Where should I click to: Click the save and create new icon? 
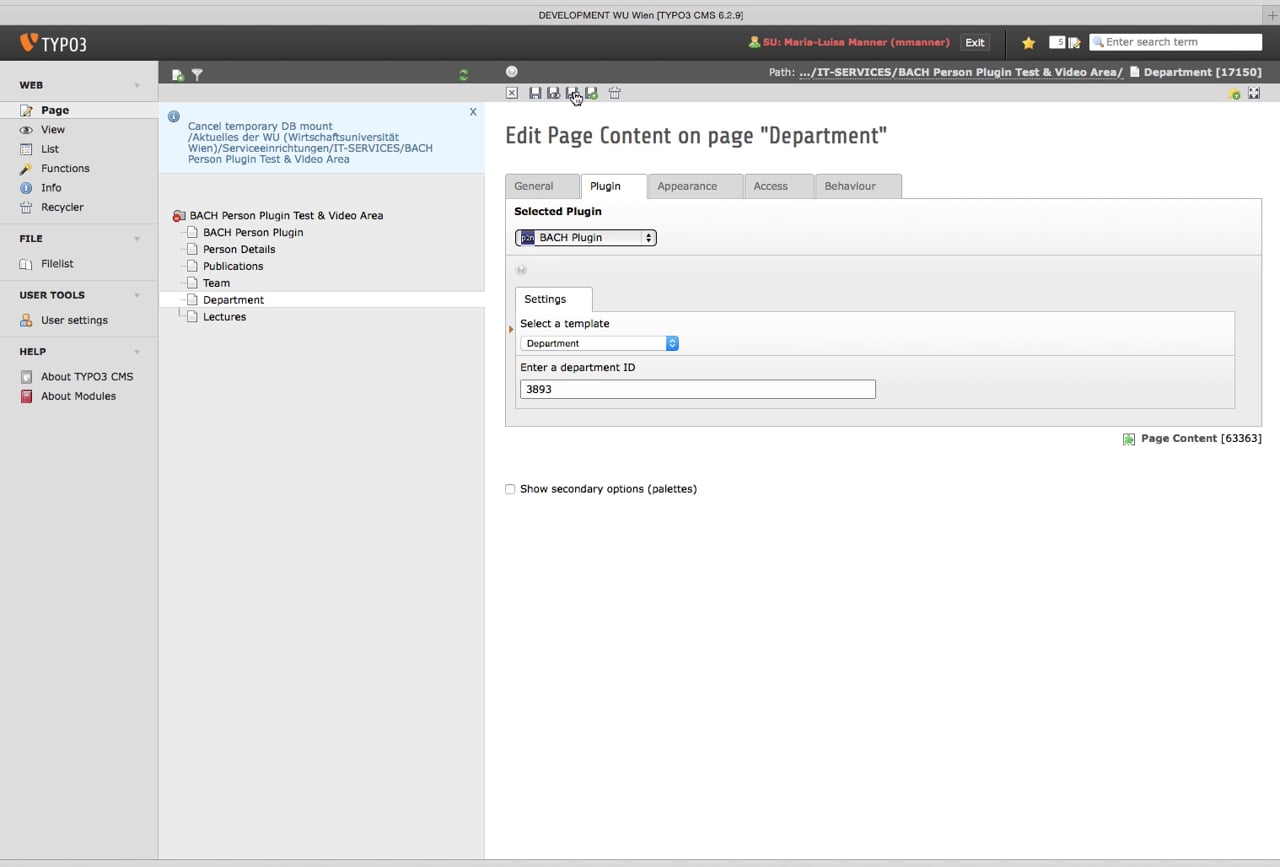(592, 93)
